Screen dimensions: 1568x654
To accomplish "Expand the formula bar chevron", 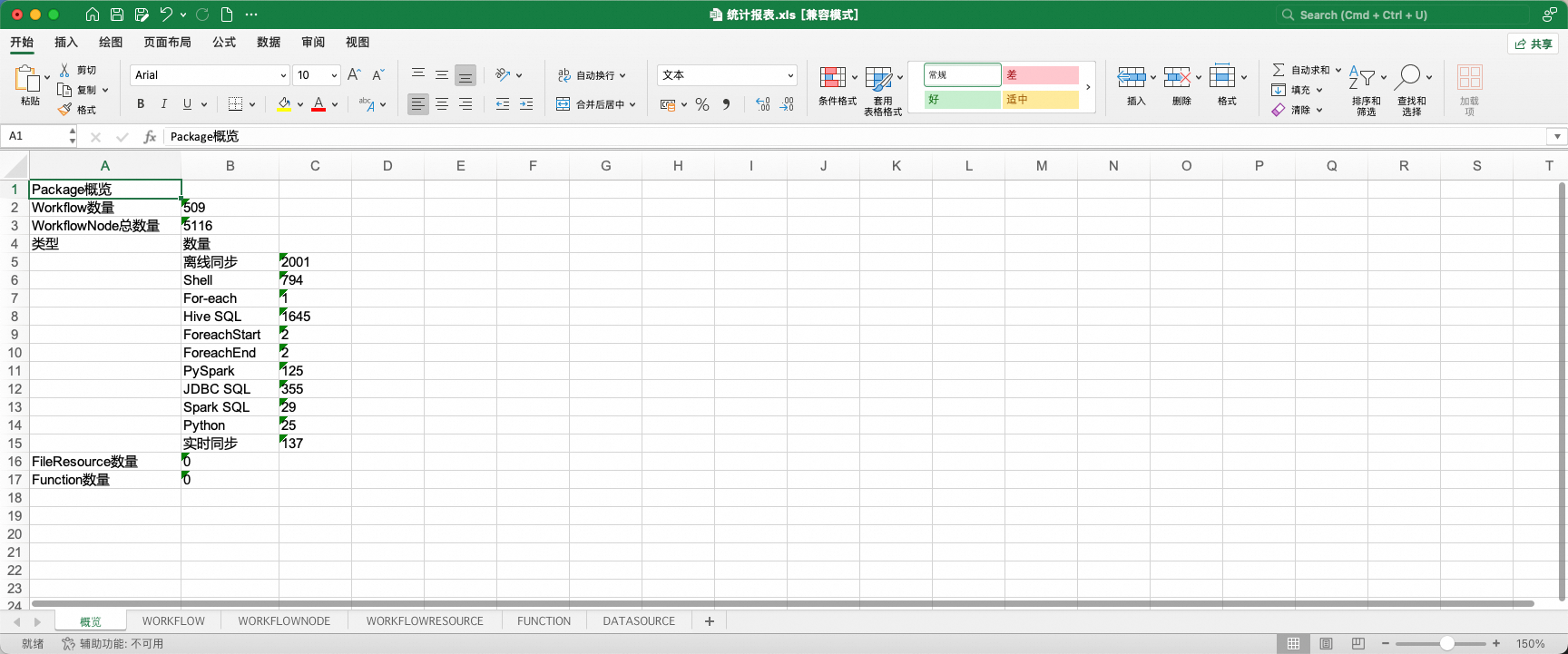I will tap(1557, 137).
